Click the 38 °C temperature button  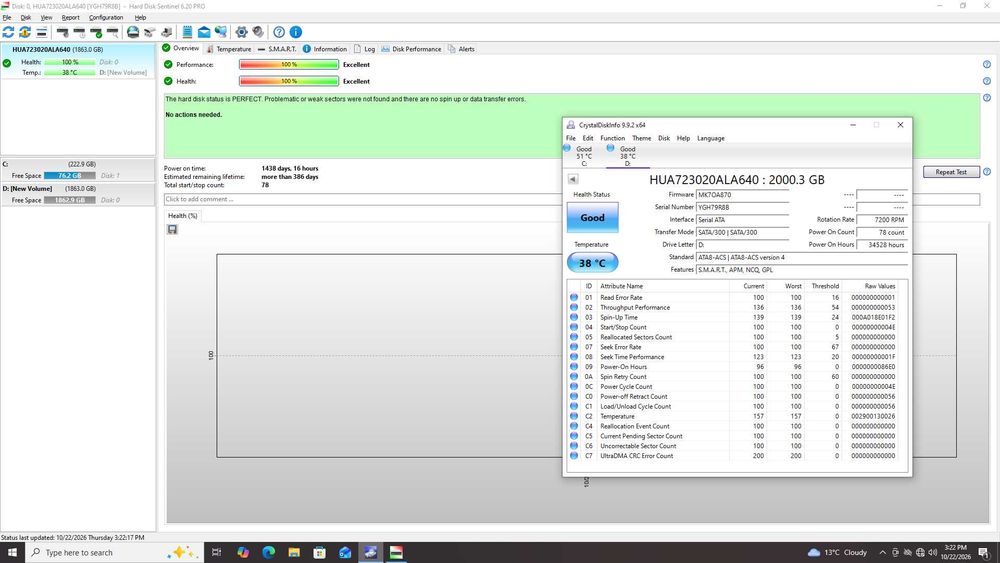click(592, 263)
